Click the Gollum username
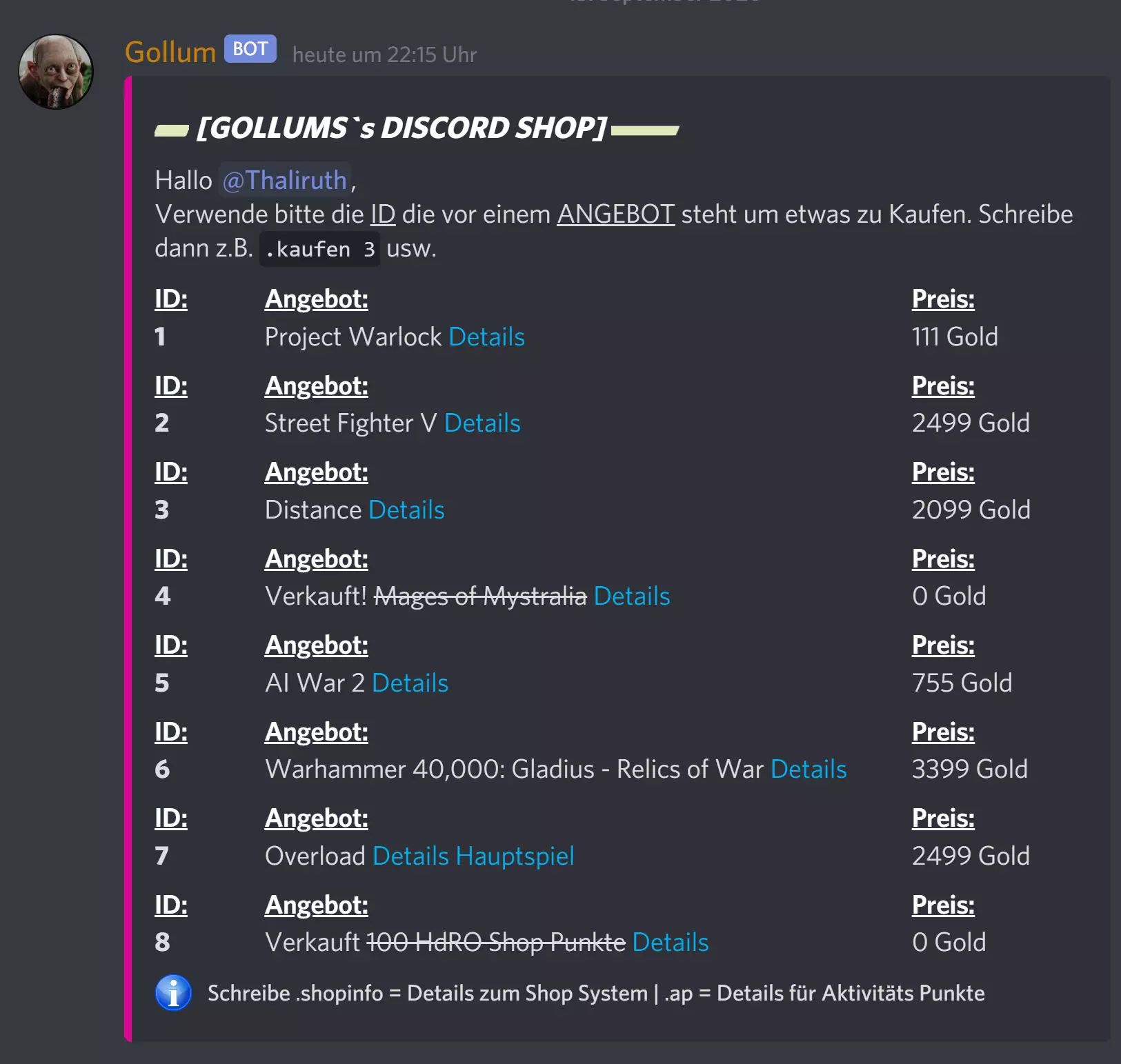The height and width of the screenshot is (1064, 1121). click(x=170, y=52)
